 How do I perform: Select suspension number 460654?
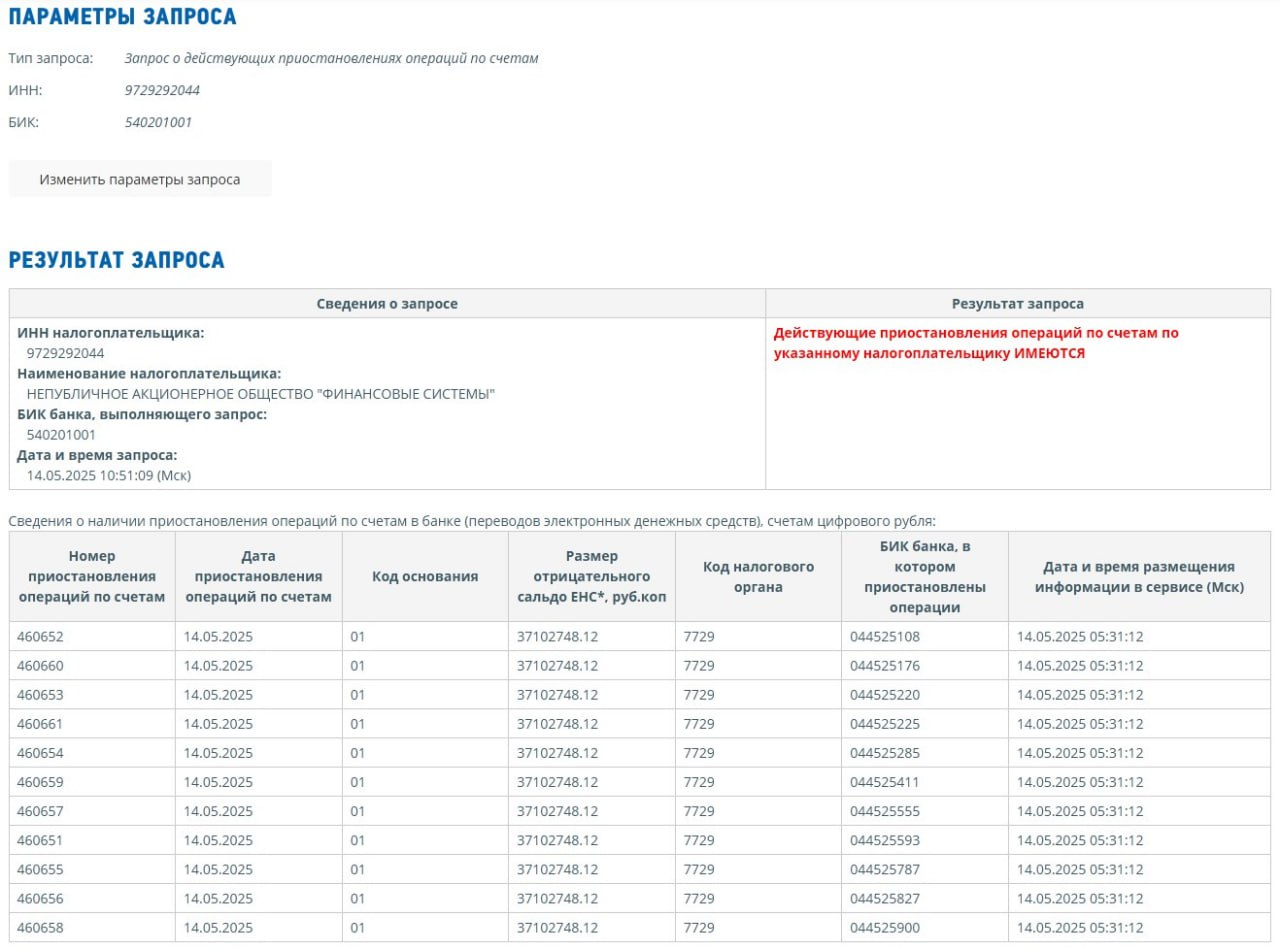[x=40, y=752]
